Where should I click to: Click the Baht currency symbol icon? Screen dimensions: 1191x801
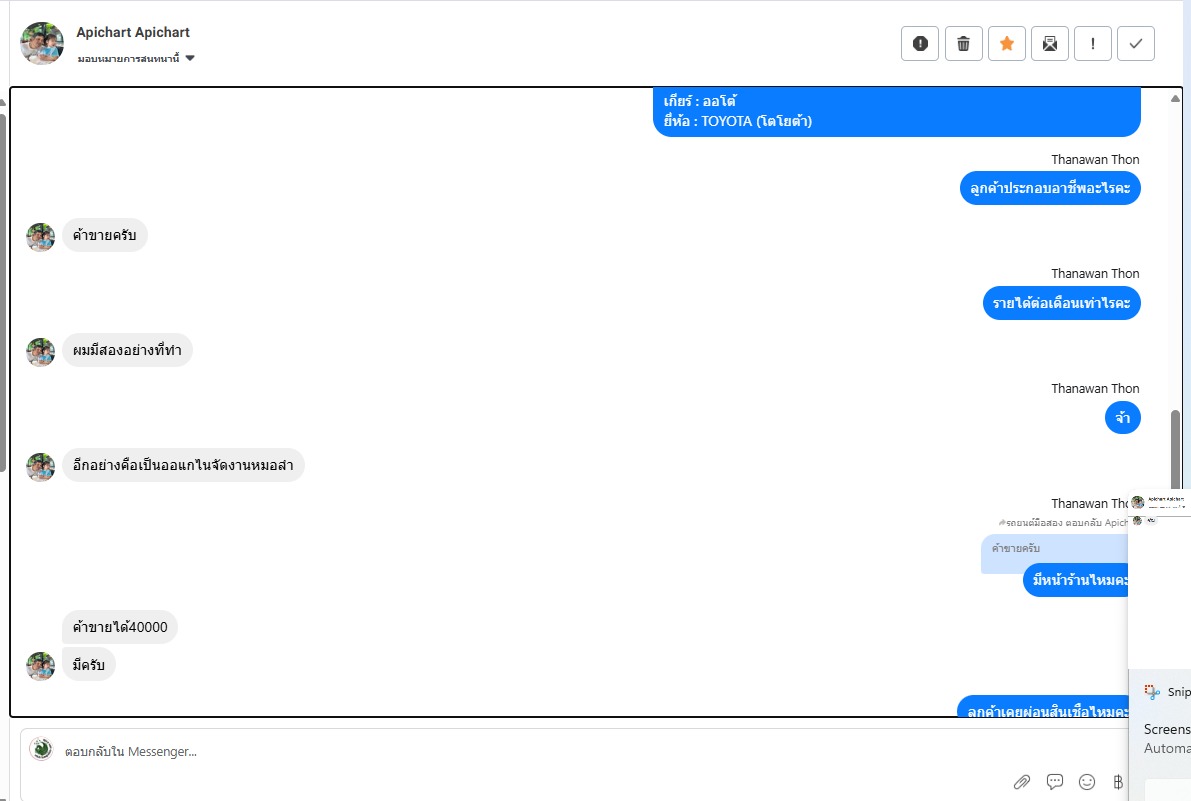(1118, 782)
